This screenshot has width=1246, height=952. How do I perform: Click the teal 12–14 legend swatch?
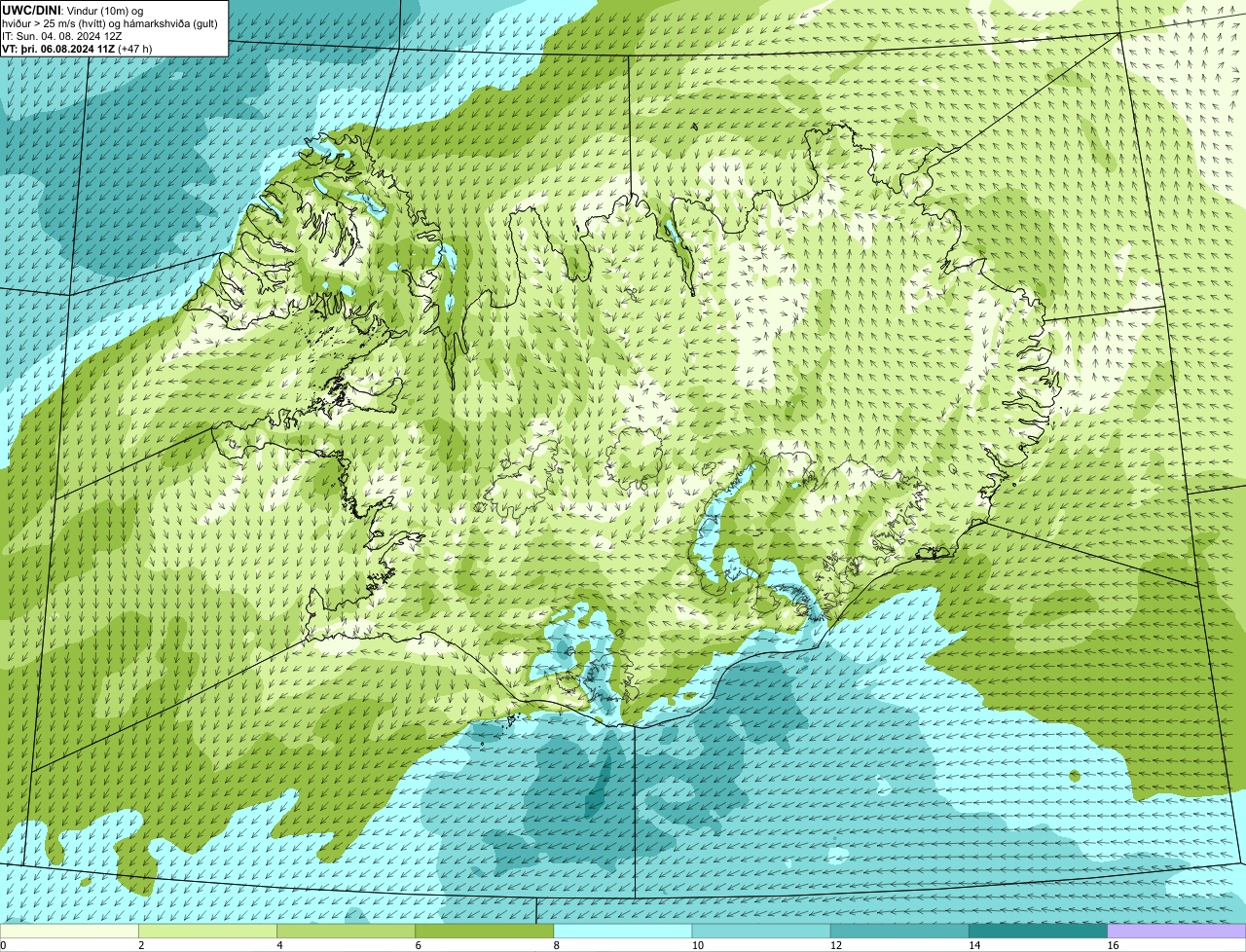[x=899, y=932]
